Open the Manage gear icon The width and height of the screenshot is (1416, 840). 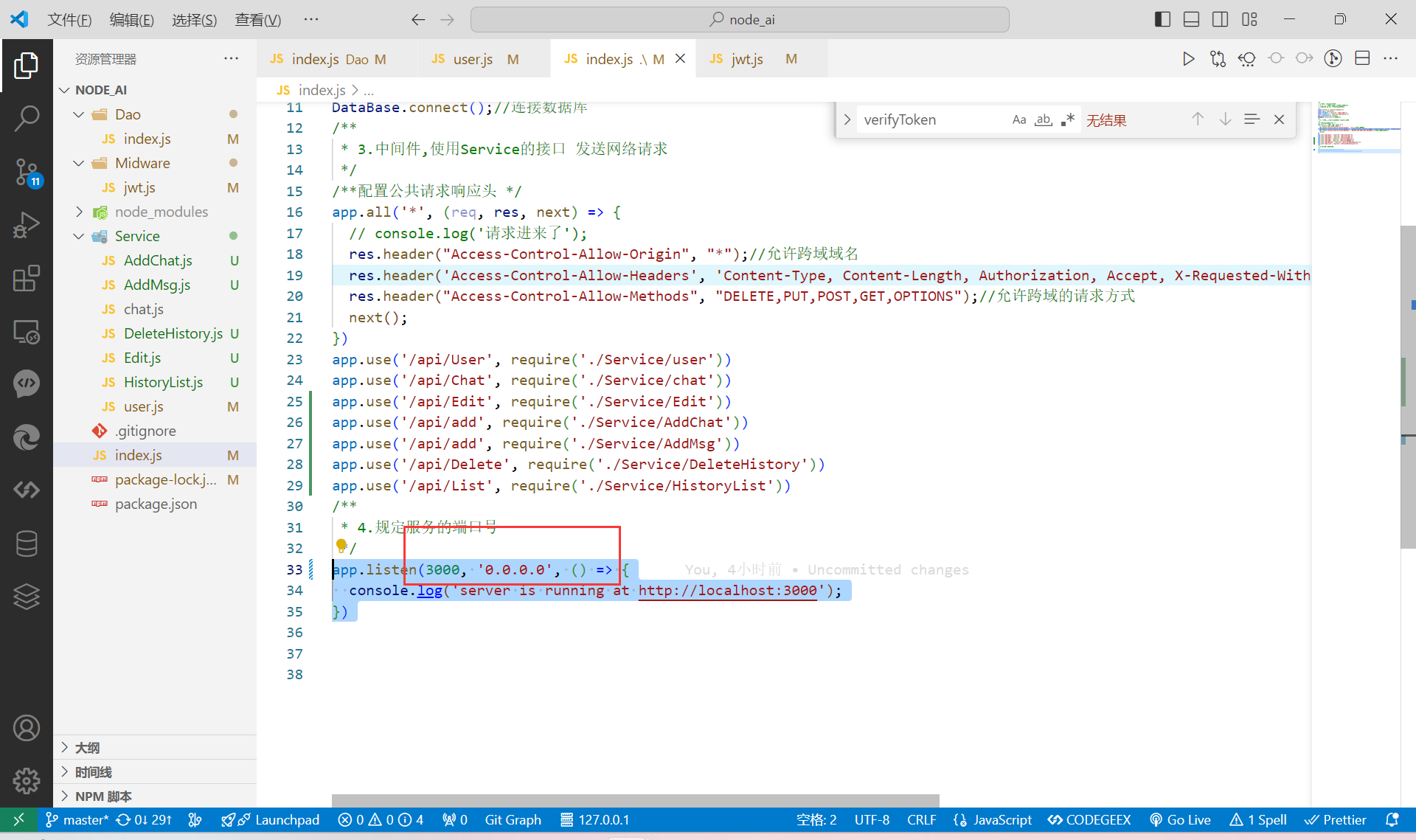(x=27, y=780)
